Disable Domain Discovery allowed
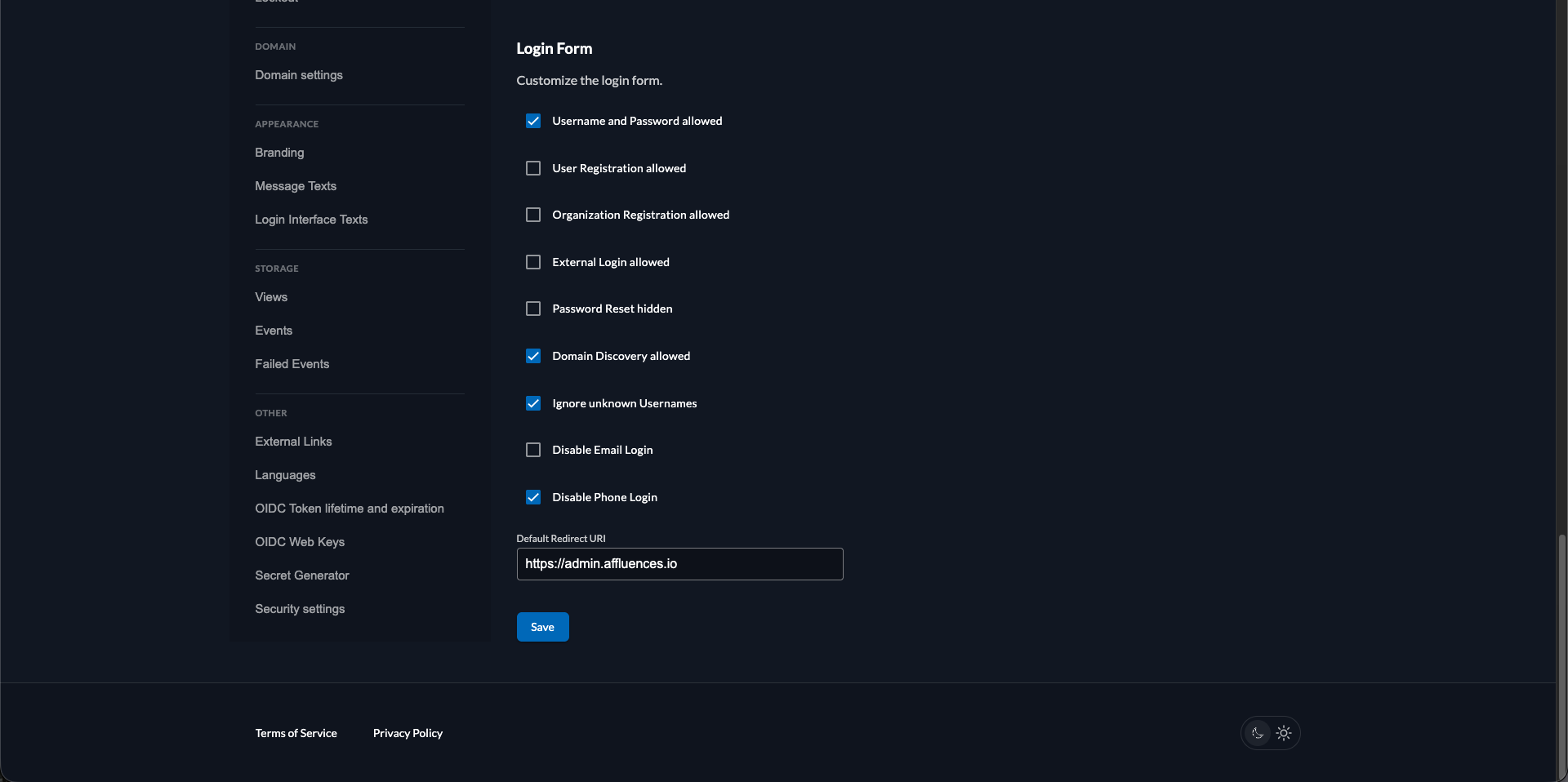Screen dimensions: 1568x782 tap(532, 356)
